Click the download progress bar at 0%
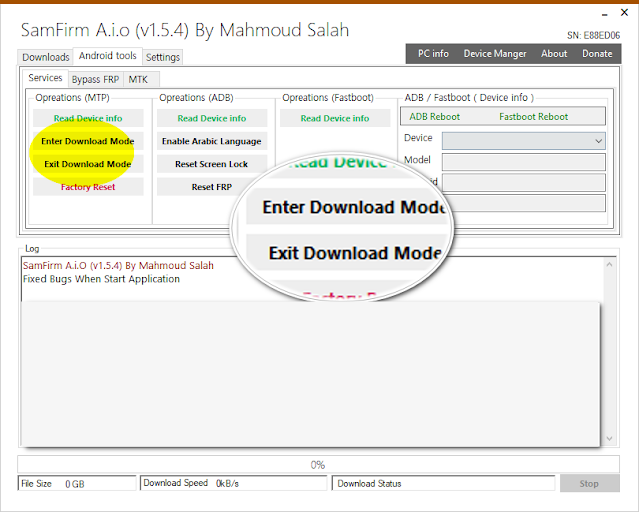Screen dimensions: 639x512 [x=318, y=464]
